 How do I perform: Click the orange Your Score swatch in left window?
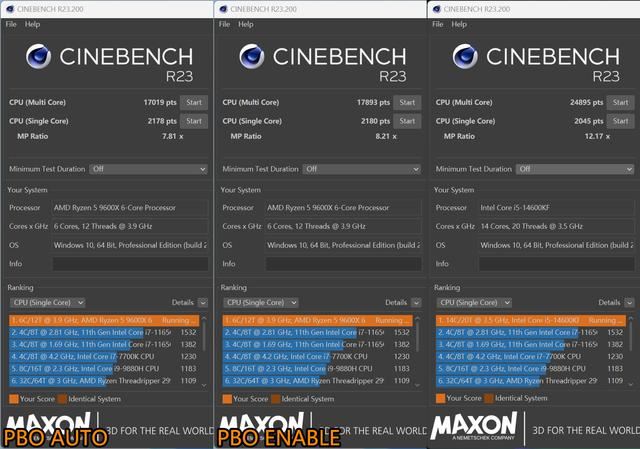click(x=12, y=398)
